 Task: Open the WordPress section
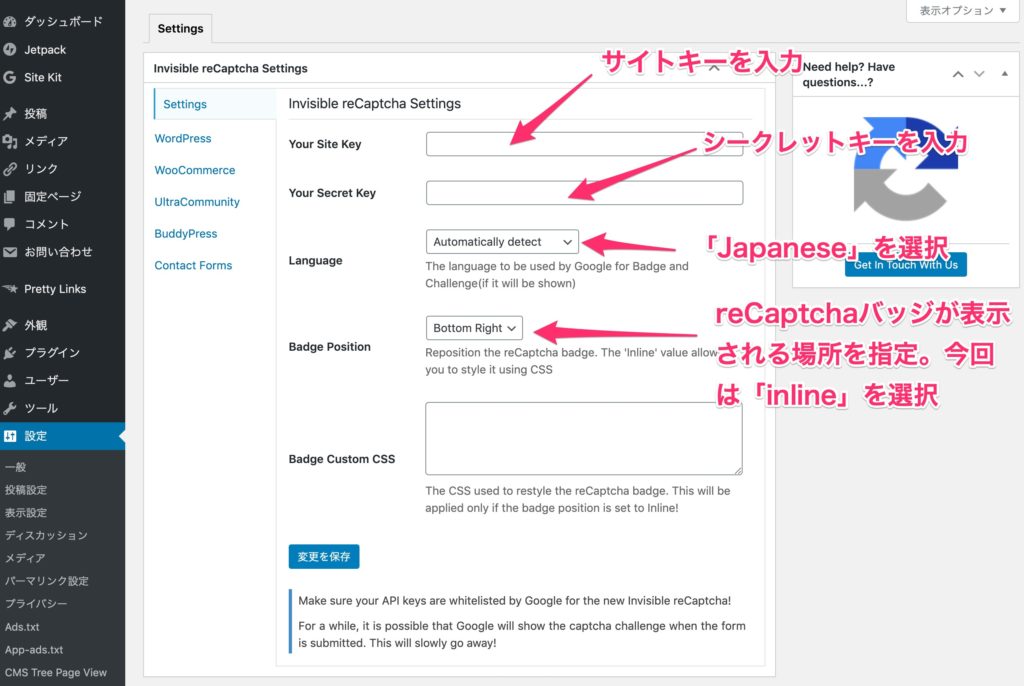[x=183, y=139]
